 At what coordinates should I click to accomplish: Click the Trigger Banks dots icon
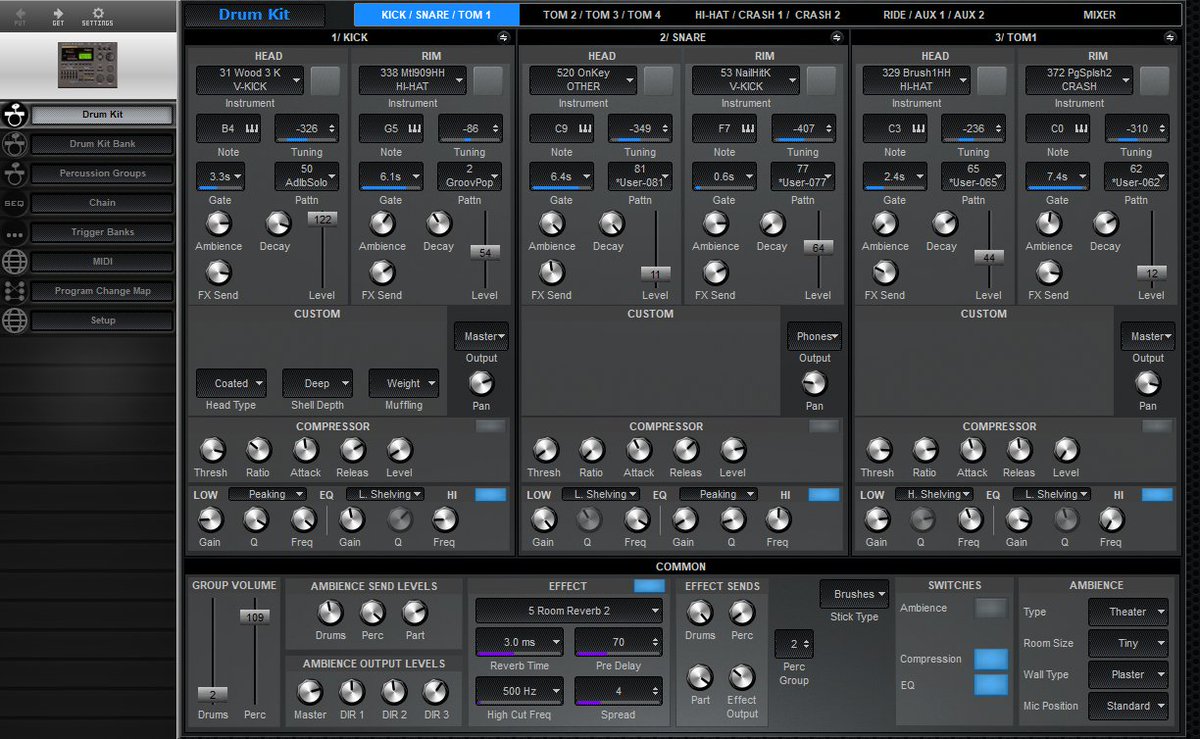click(14, 232)
